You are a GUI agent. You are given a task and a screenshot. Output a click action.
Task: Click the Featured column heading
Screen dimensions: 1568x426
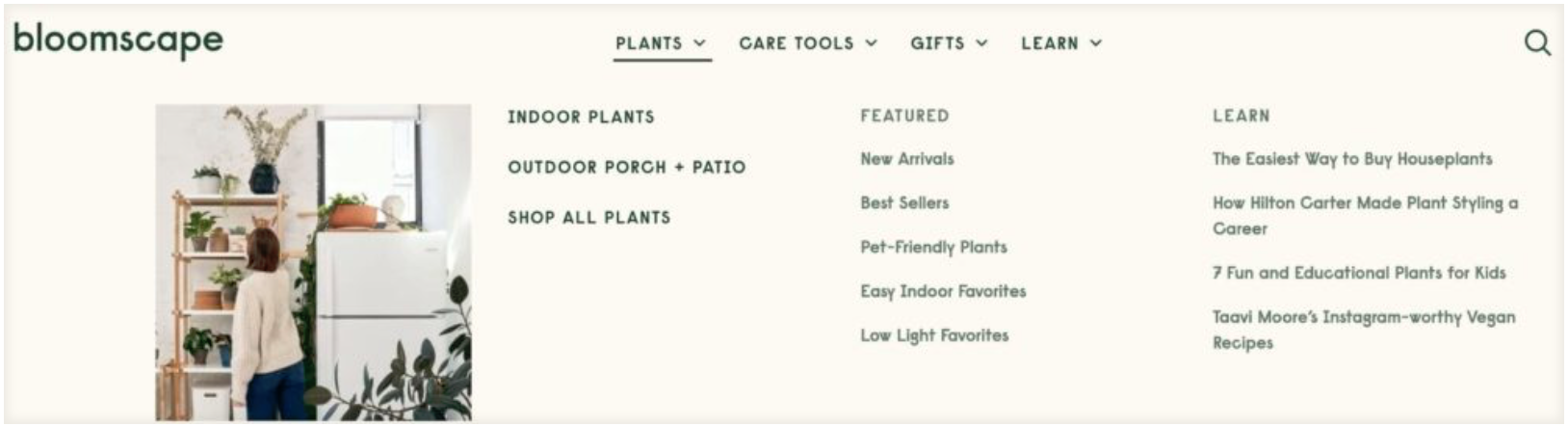(x=903, y=116)
